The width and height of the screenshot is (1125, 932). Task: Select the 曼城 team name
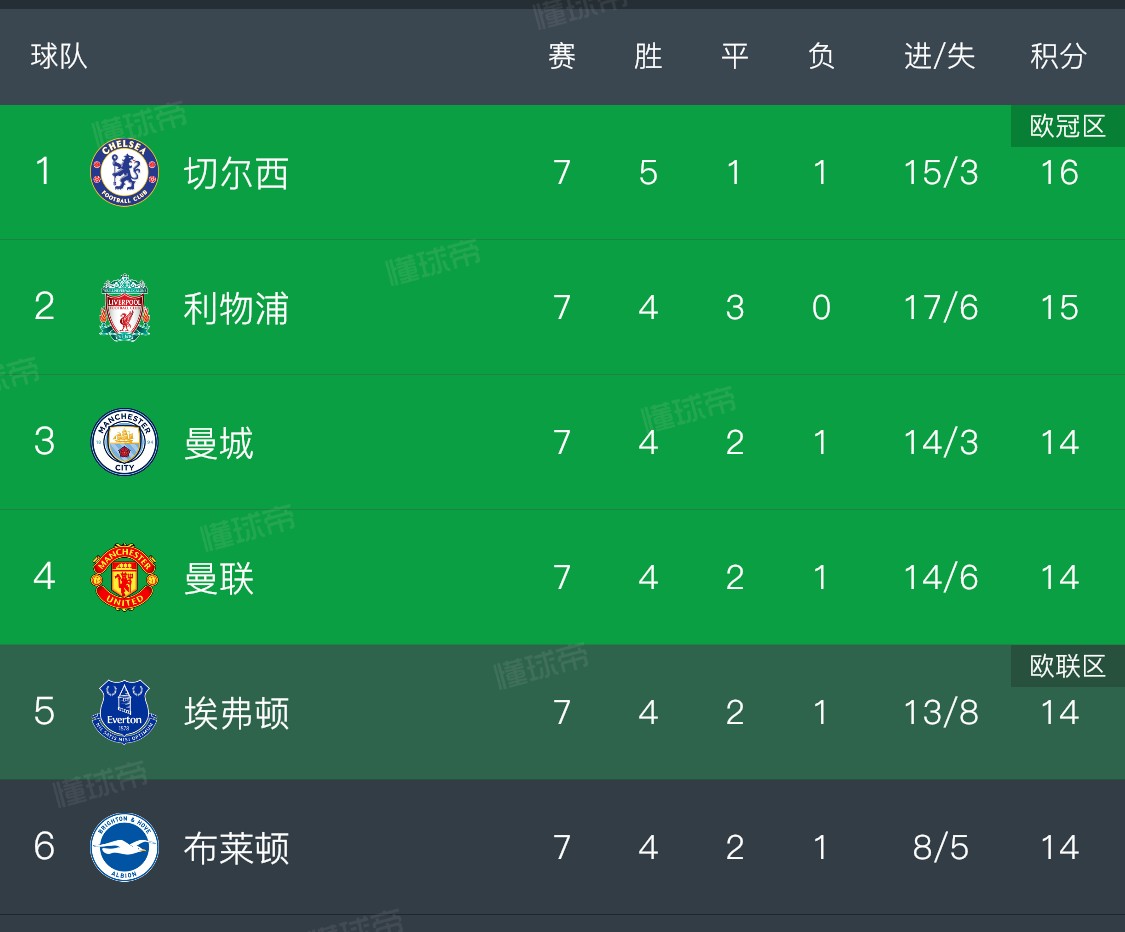(219, 443)
